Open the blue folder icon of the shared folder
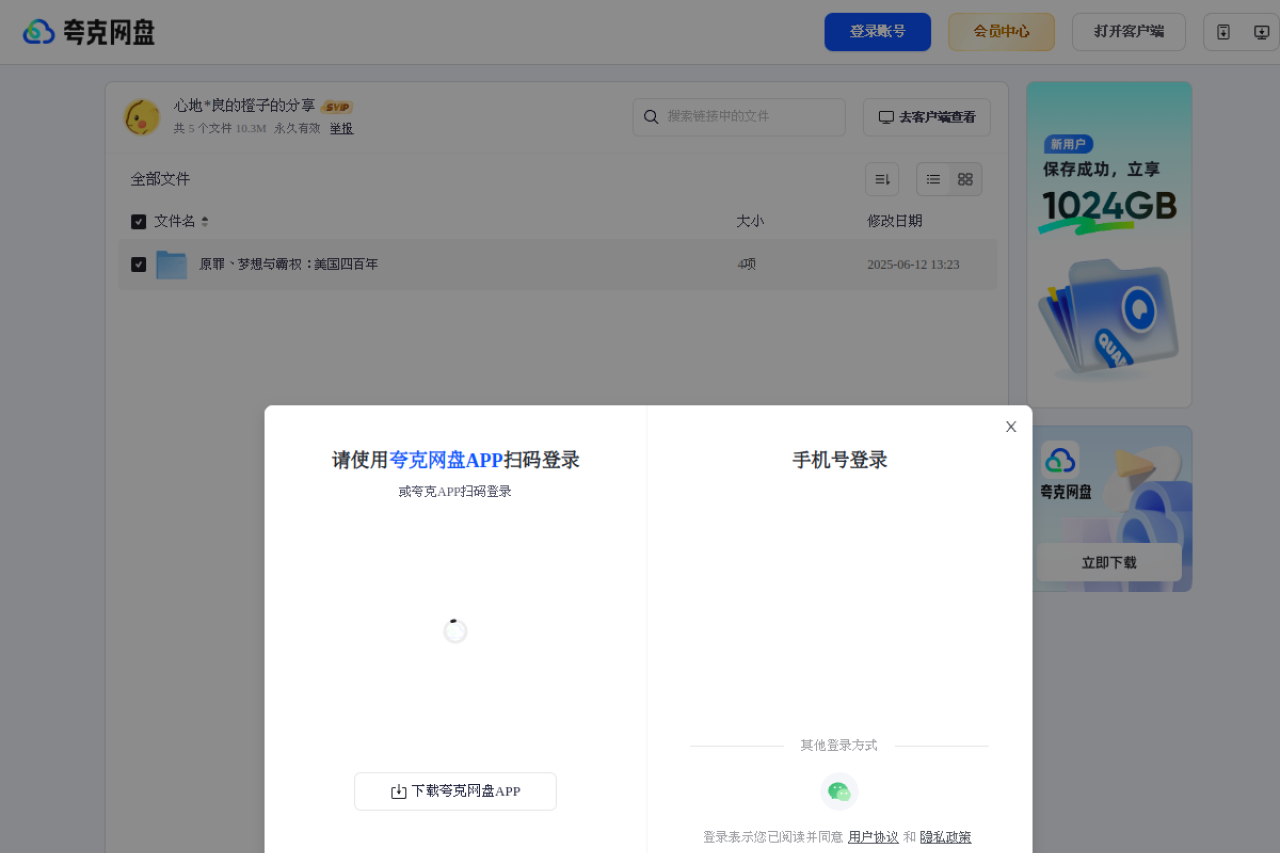Viewport: 1280px width, 853px height. [x=171, y=263]
